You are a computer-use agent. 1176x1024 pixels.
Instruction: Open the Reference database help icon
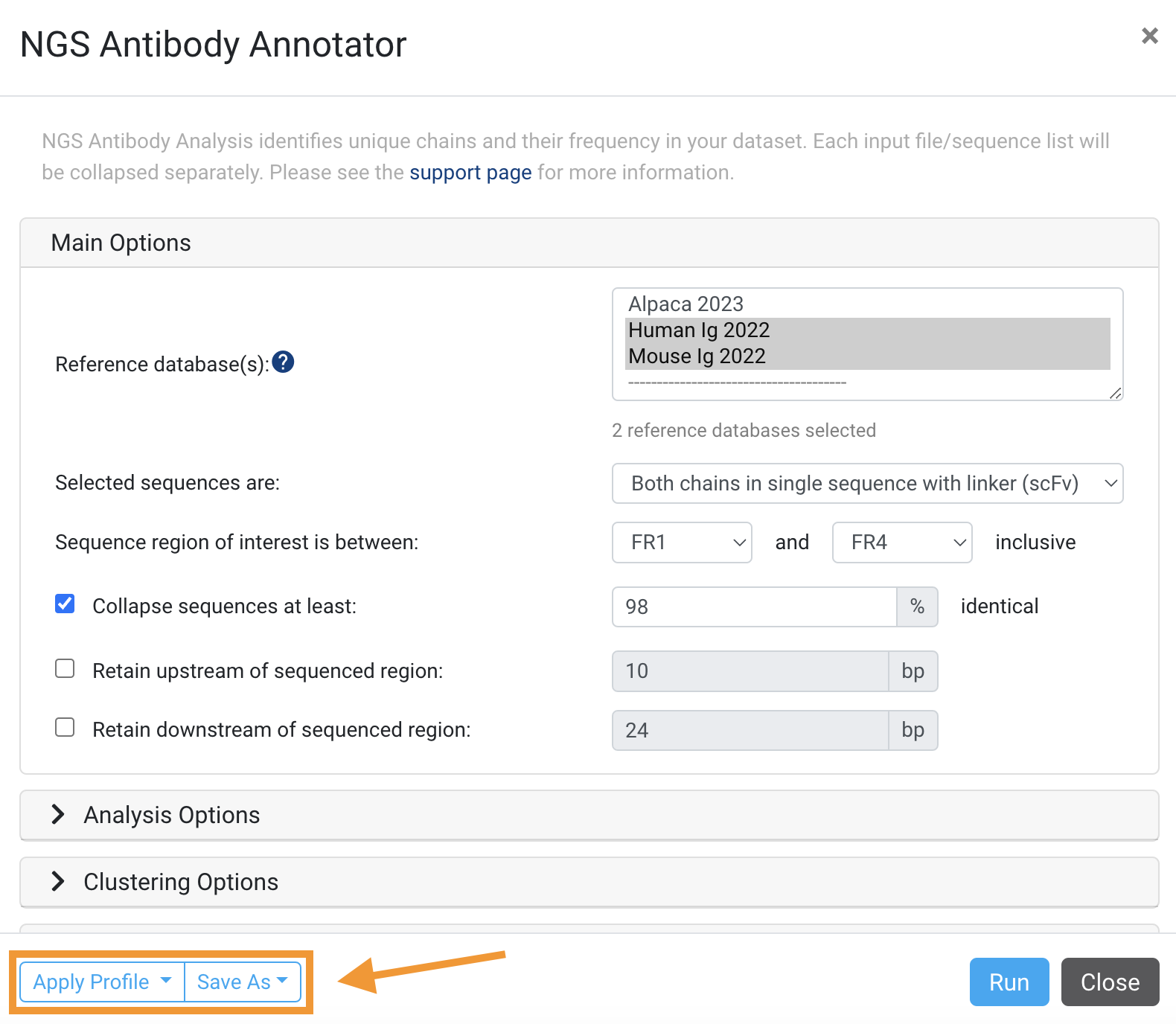tap(283, 362)
